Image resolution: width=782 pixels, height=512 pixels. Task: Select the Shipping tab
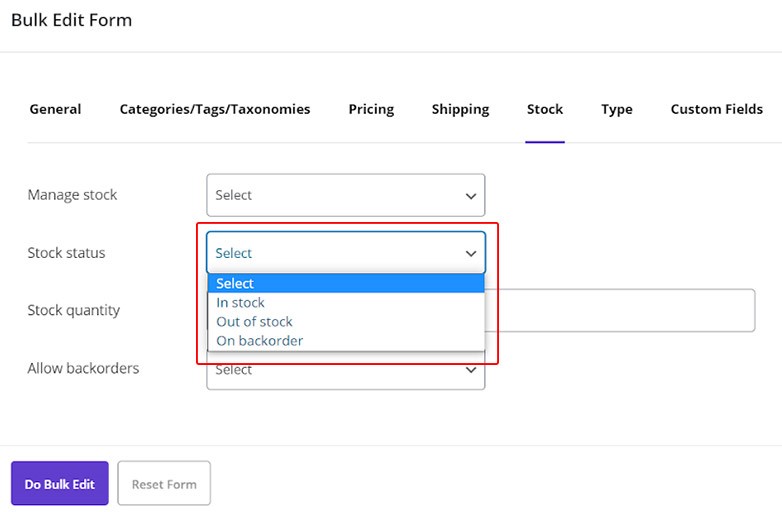460,109
